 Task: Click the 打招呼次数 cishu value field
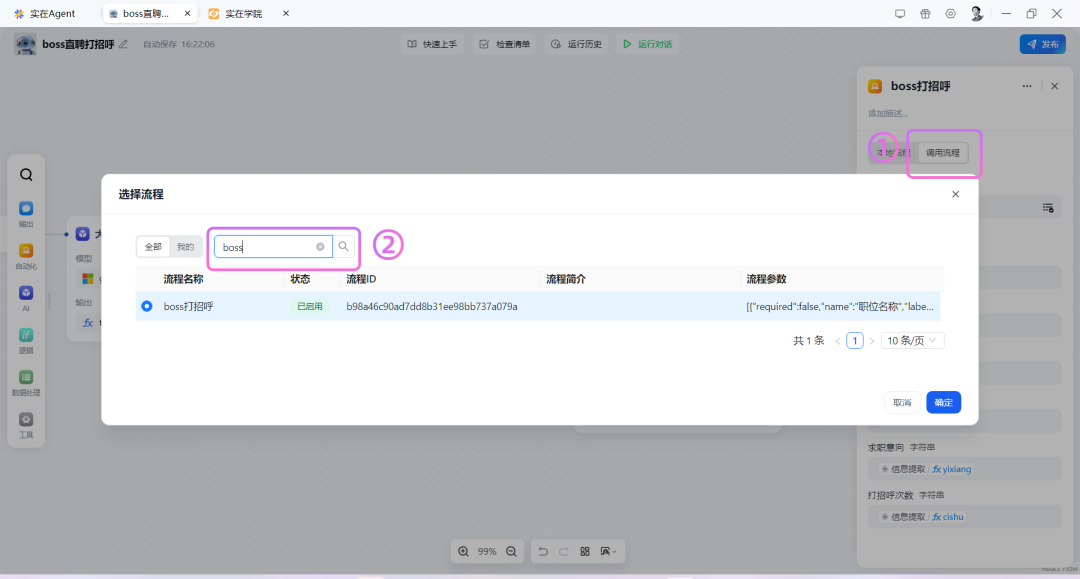pos(964,516)
